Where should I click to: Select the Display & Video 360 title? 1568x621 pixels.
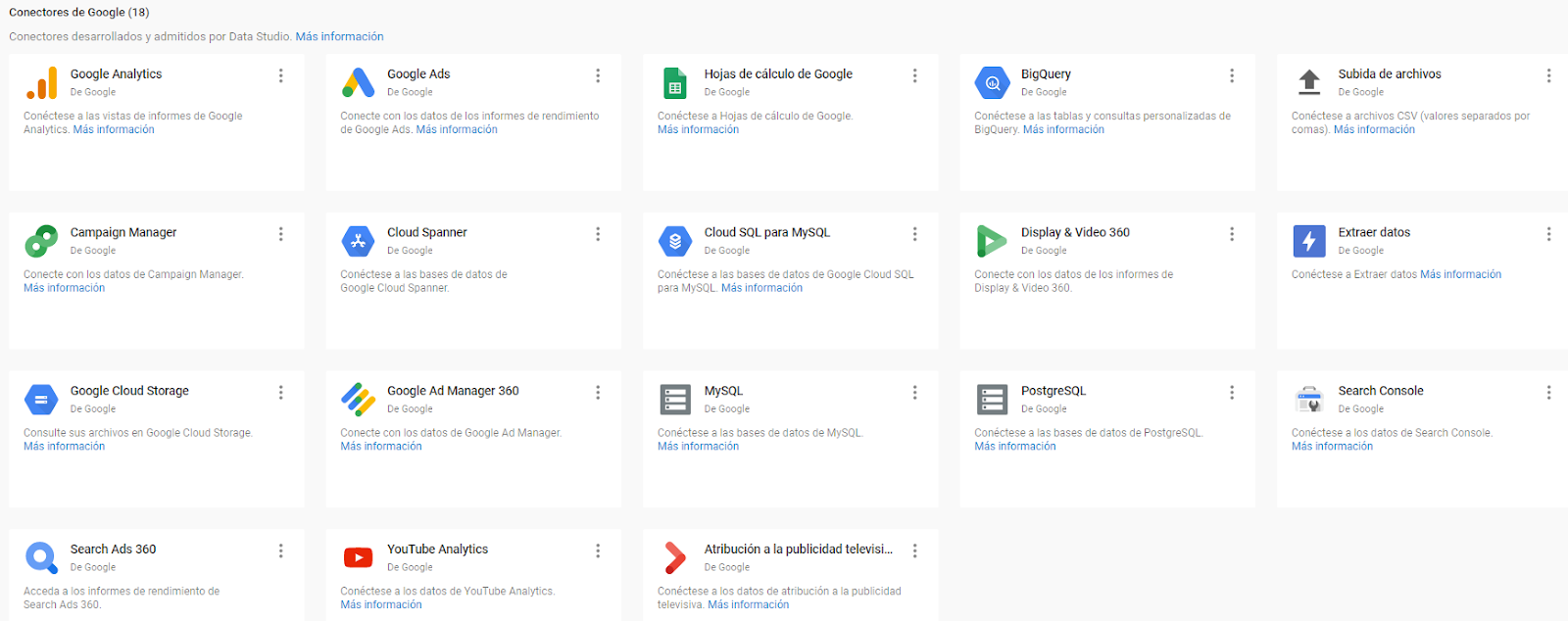click(x=1075, y=232)
